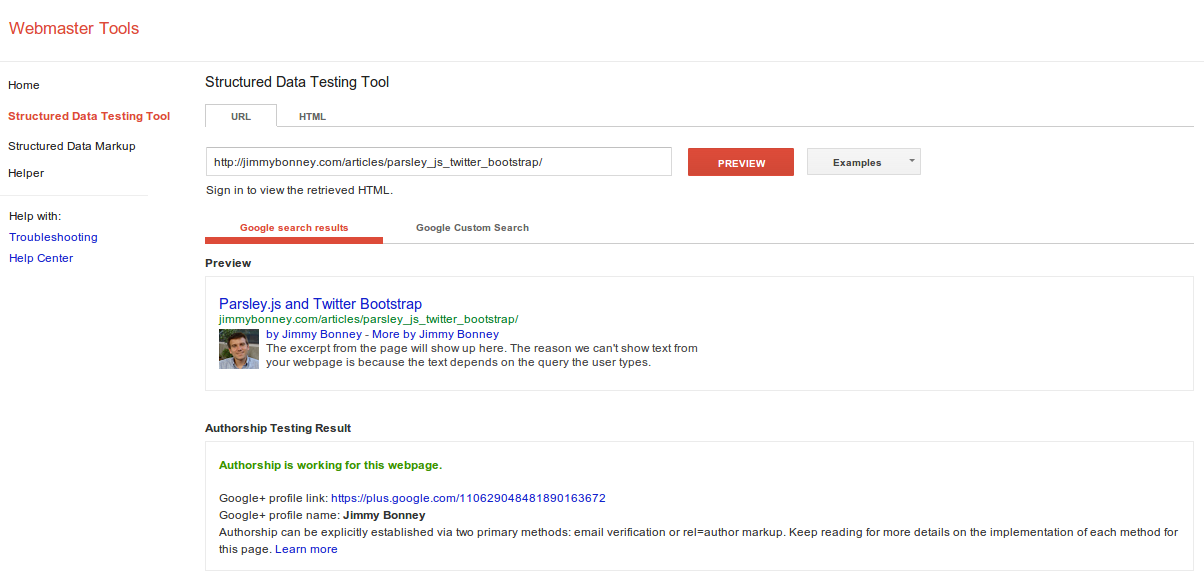Viewport: 1204px width, 579px height.
Task: Click the PREVIEW button
Action: point(740,161)
